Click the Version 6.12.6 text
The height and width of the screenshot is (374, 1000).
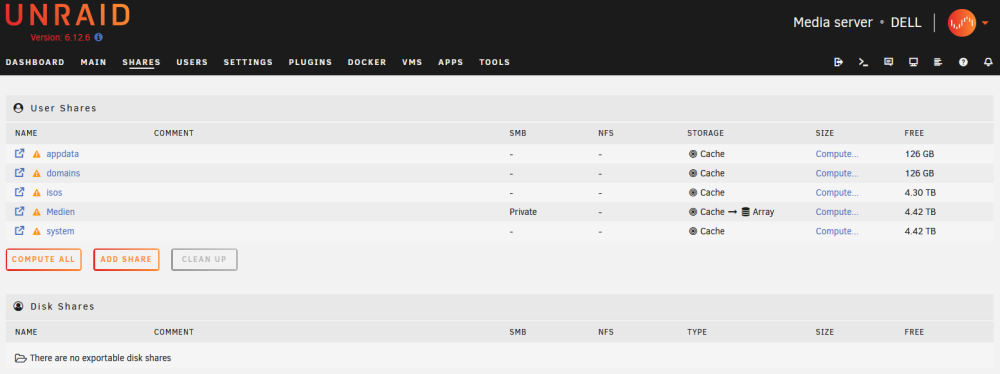click(61, 37)
